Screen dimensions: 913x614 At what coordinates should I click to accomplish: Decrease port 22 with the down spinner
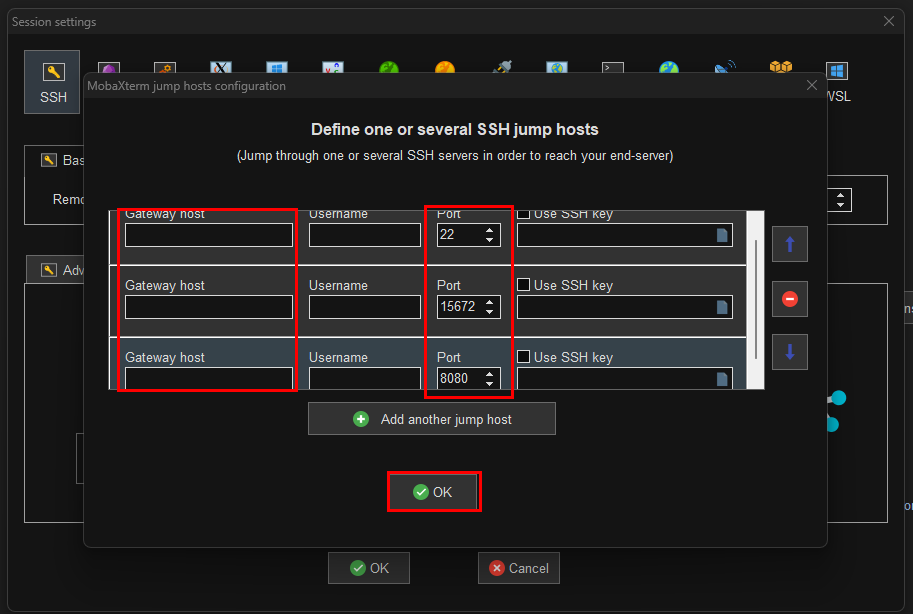[x=489, y=240]
